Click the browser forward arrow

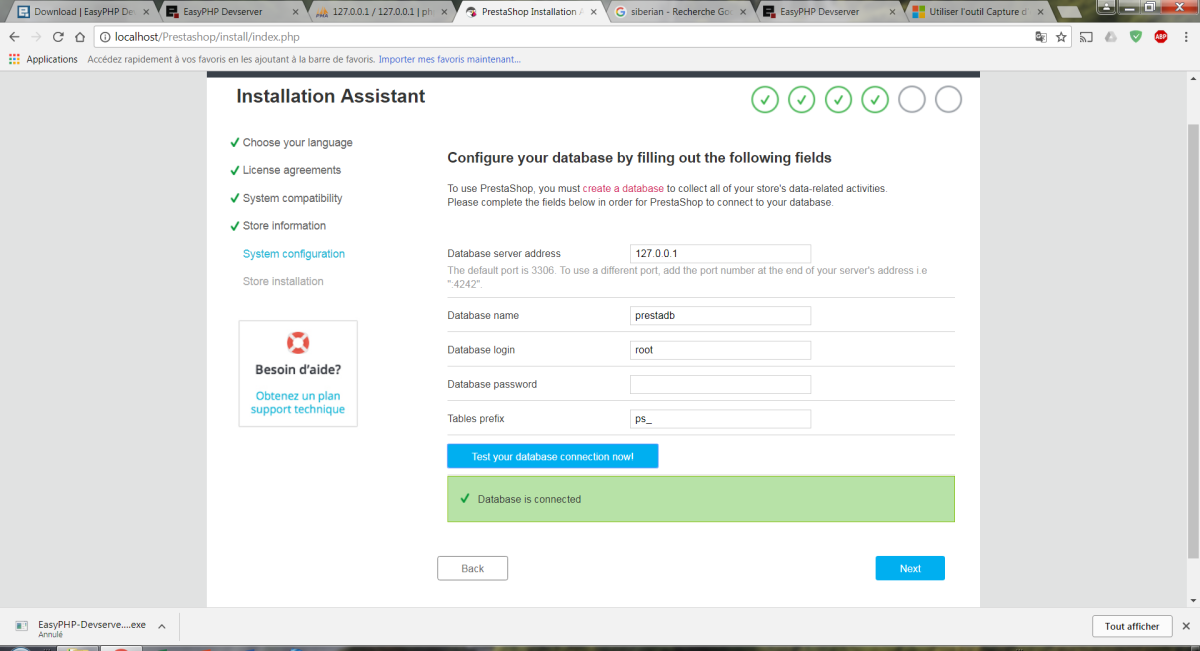(x=36, y=37)
